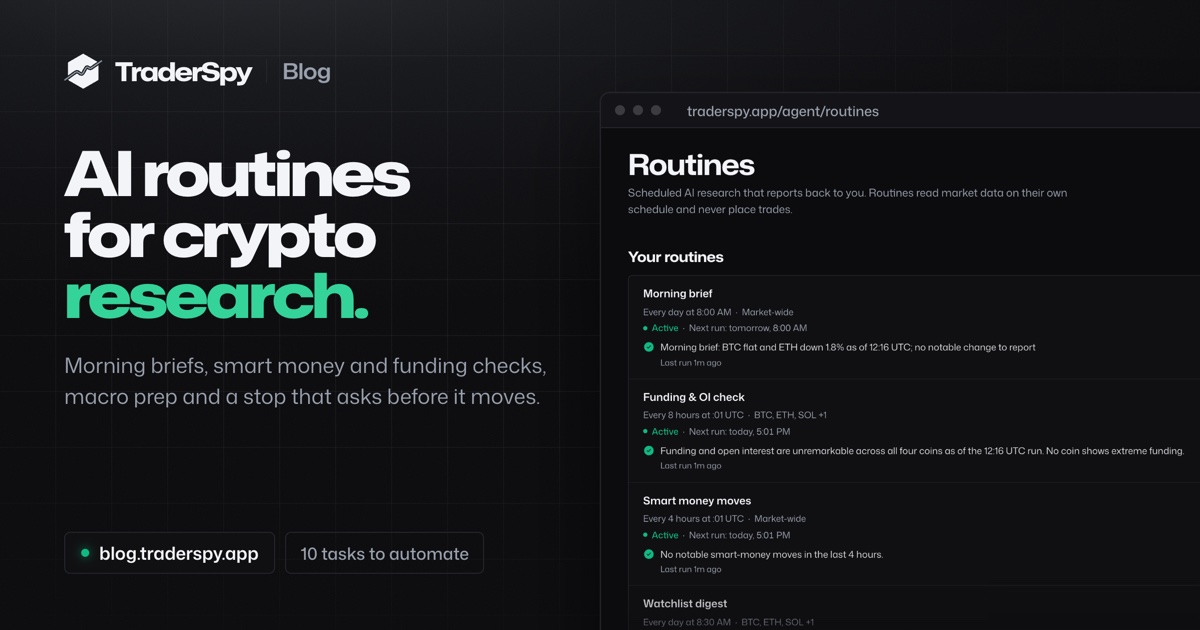Click "Last run 1m ago" under Smart money moves

click(x=691, y=570)
